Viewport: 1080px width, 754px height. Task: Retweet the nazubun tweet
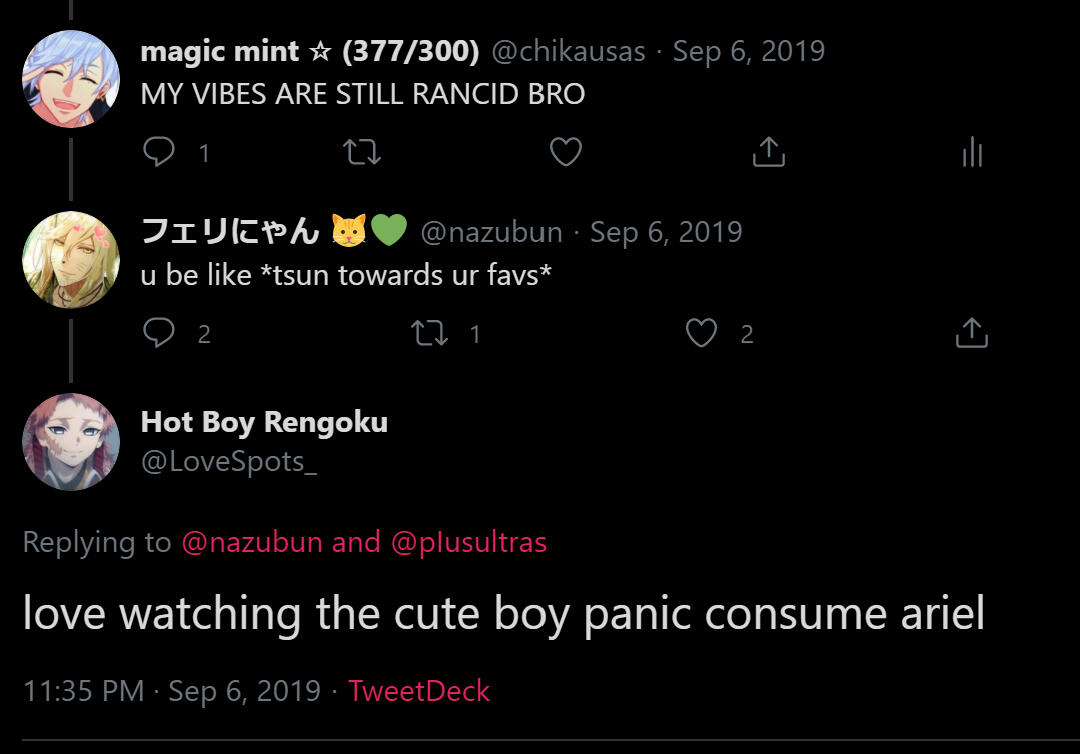click(x=430, y=333)
